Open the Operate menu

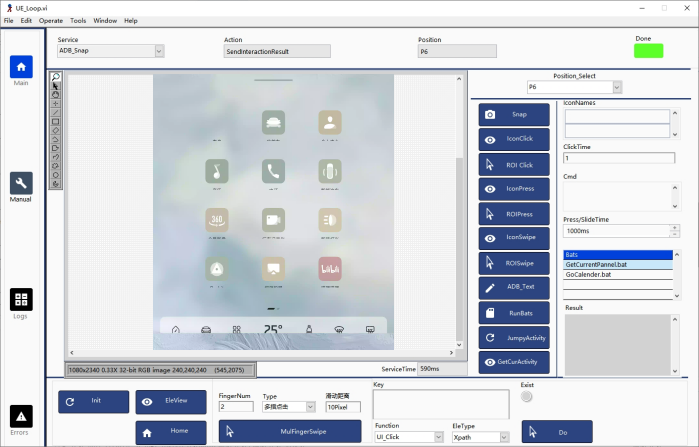pyautogui.click(x=50, y=20)
